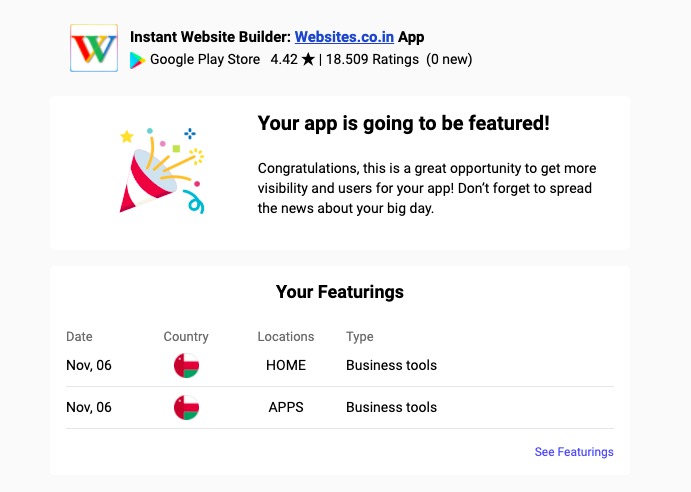
Task: Click the "Nov, 06" date in the HOME row
Action: [89, 365]
